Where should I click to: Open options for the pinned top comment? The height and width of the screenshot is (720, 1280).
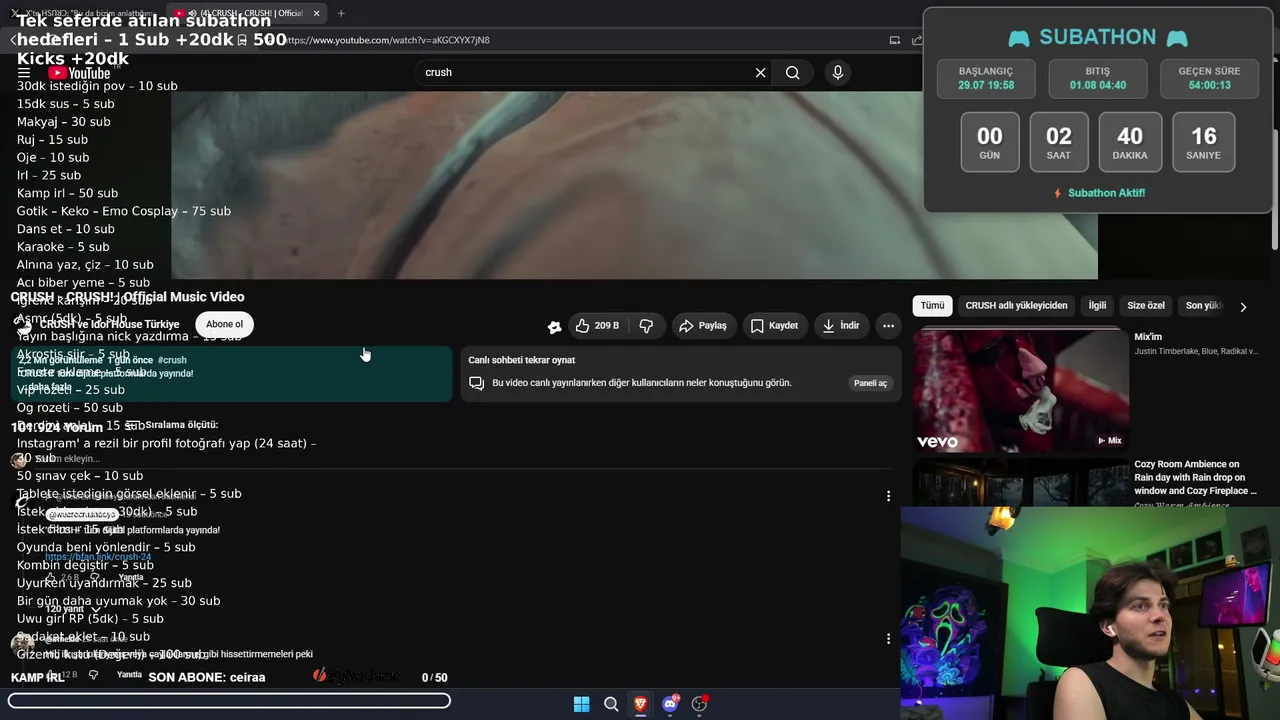tap(888, 496)
